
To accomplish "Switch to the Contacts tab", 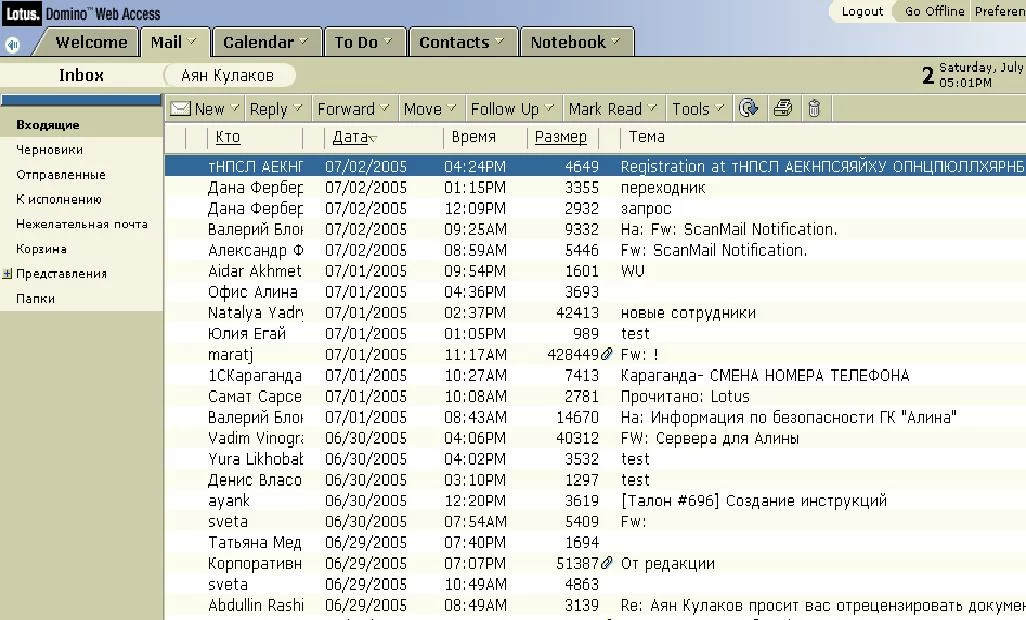I will 461,42.
